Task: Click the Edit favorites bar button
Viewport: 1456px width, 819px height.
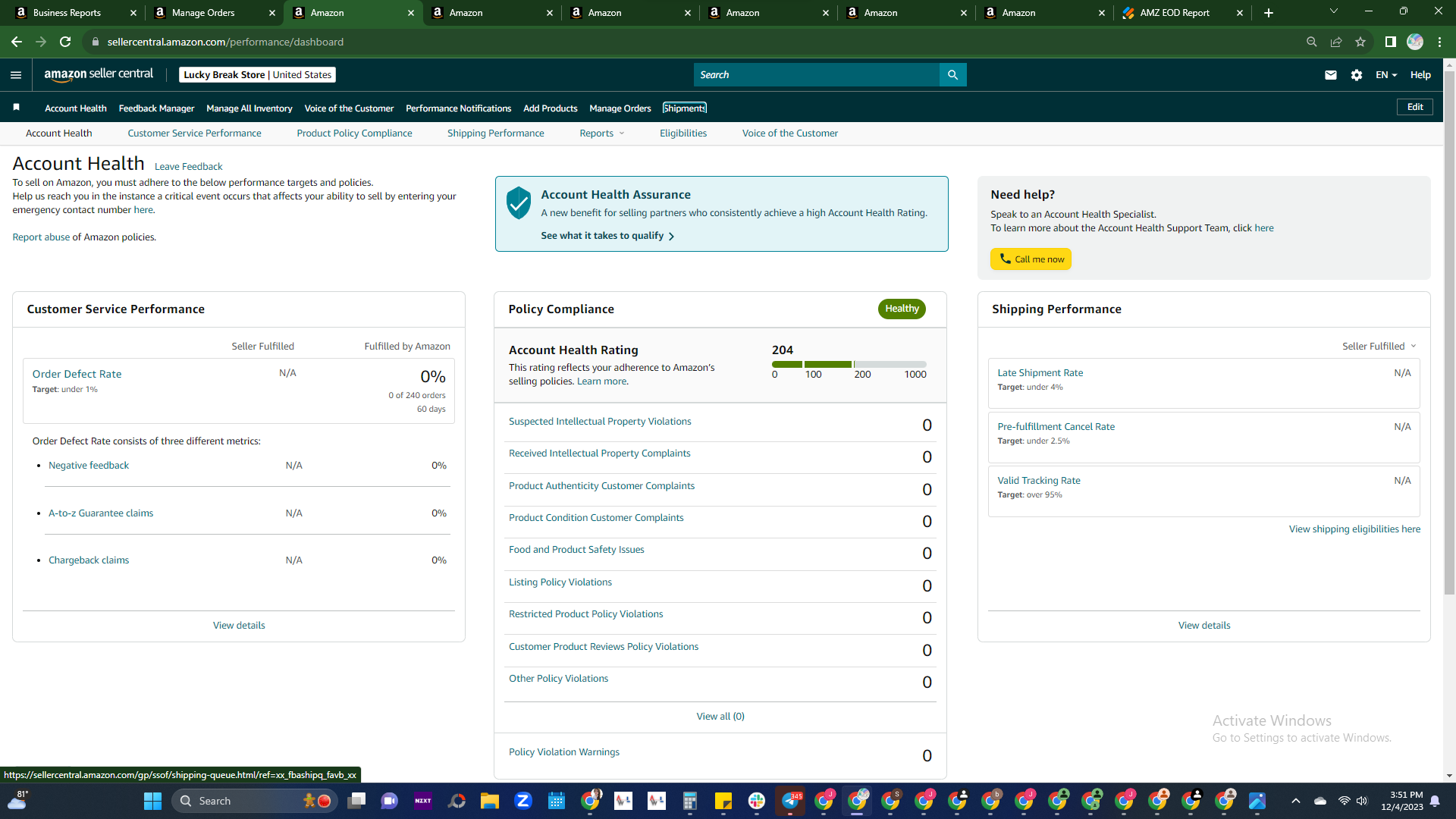Action: point(1415,107)
